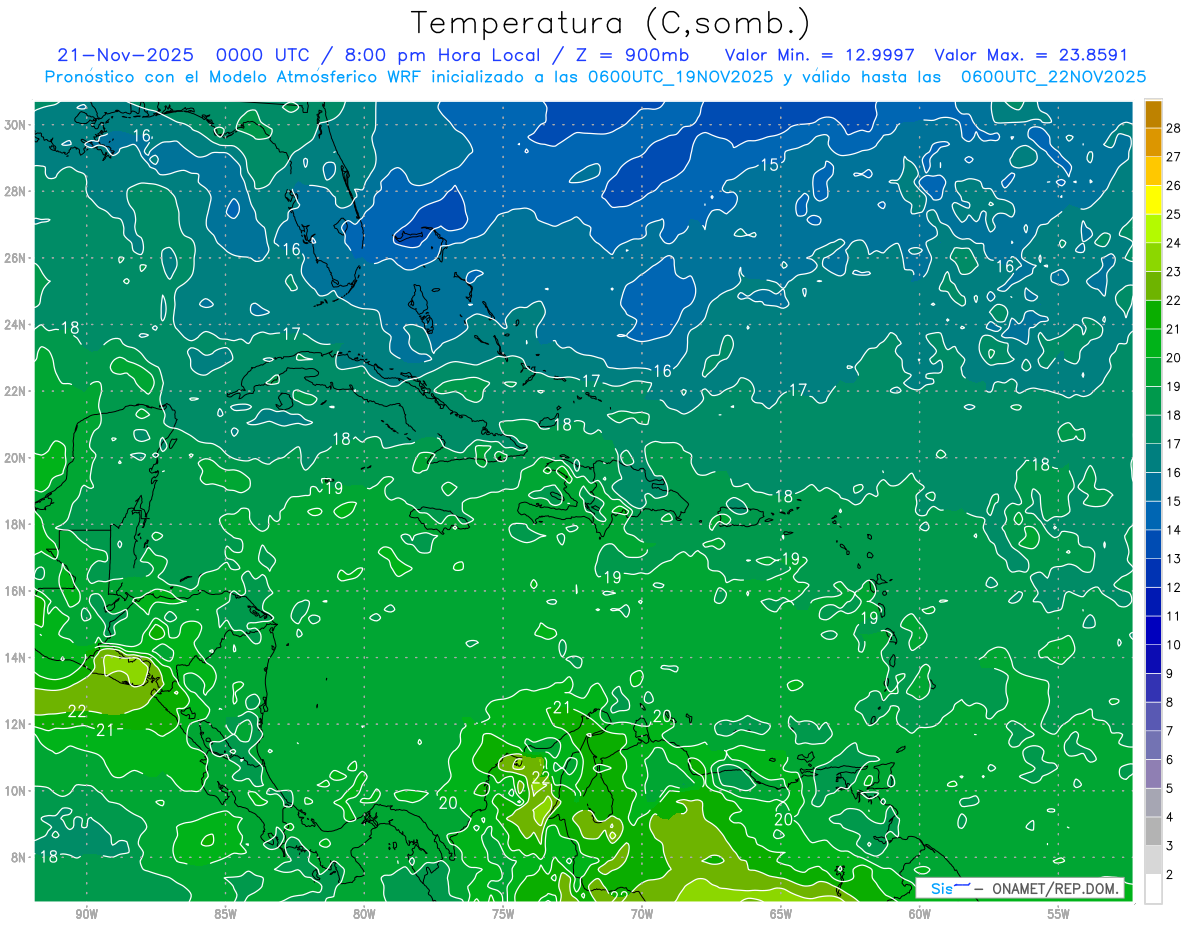Click the '70W' longitude label
This screenshot has width=1200, height=927.
click(x=642, y=914)
